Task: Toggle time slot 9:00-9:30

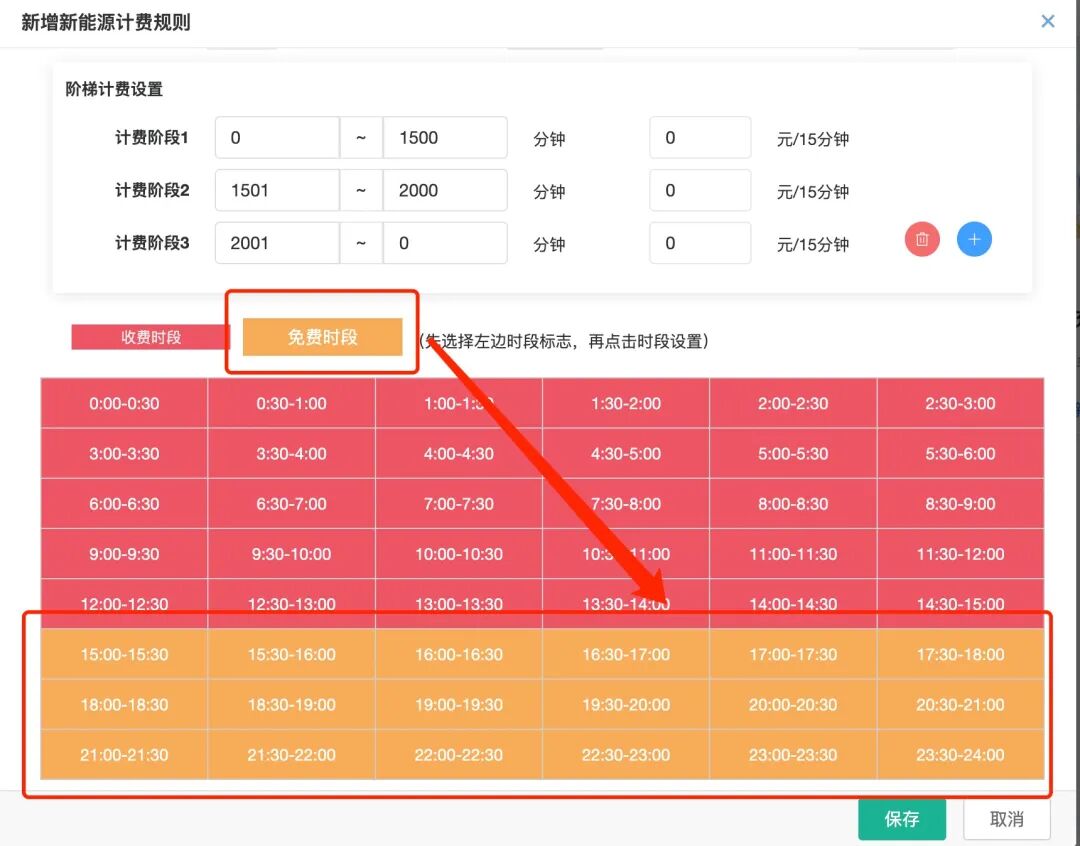Action: click(124, 554)
